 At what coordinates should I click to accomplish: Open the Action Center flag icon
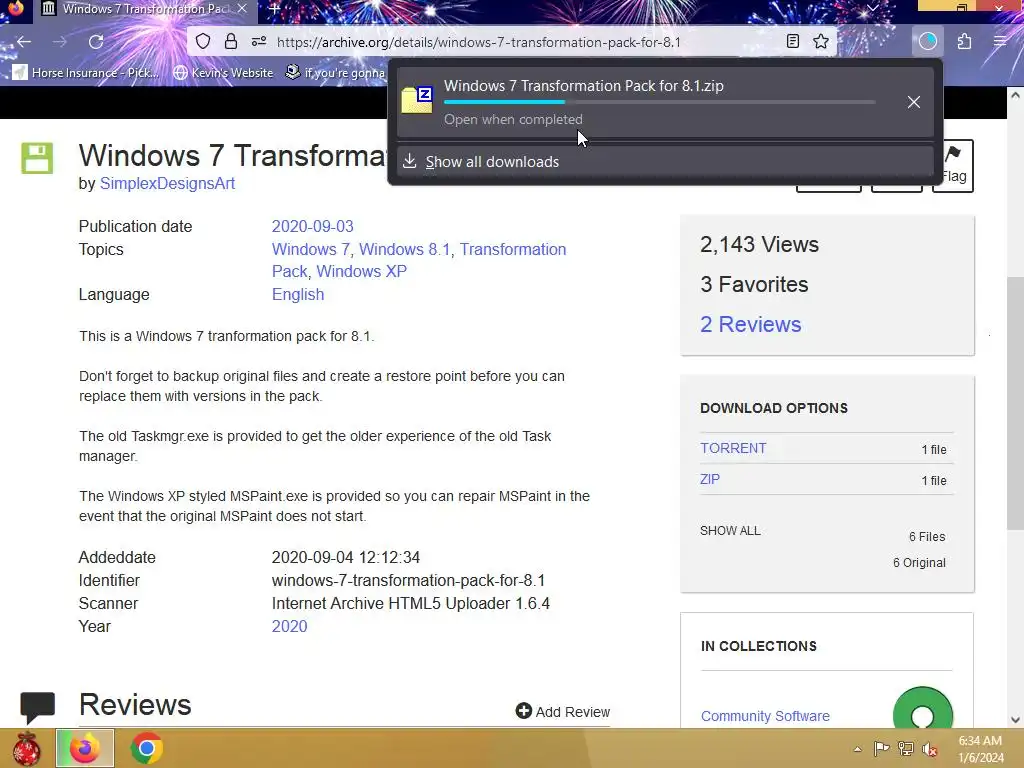point(881,748)
